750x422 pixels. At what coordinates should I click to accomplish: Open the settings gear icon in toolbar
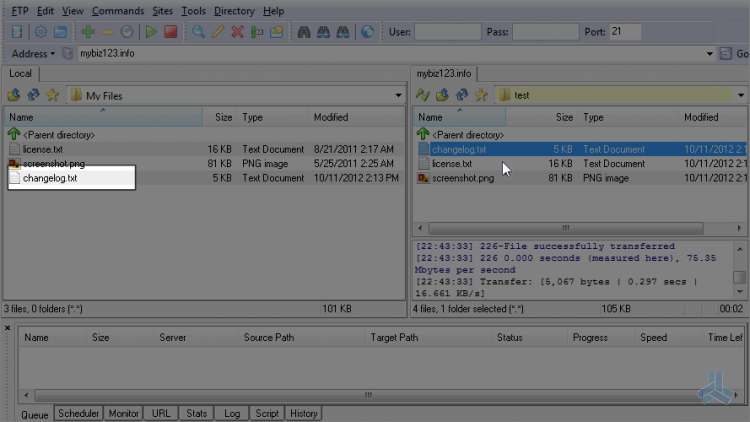point(41,32)
